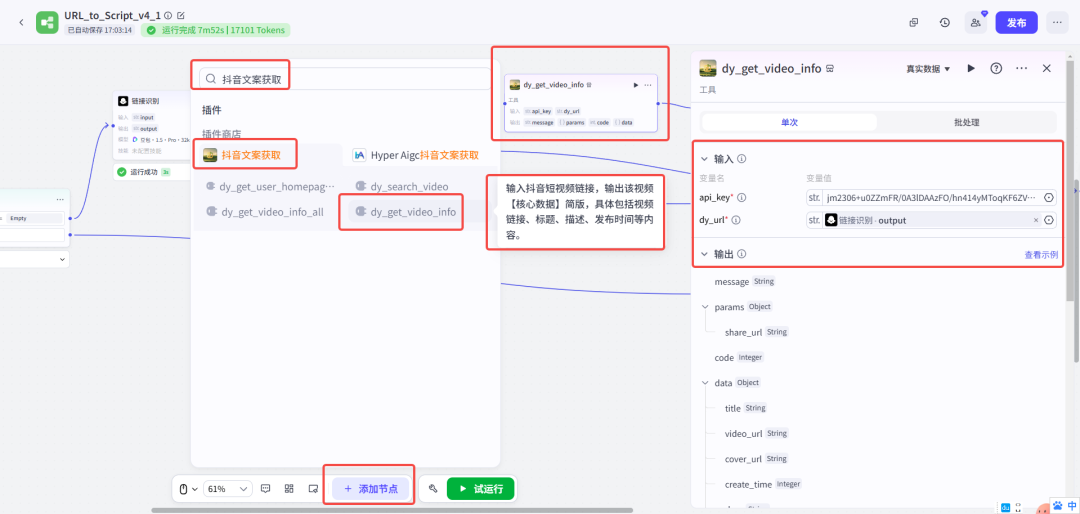1080x514 pixels.
Task: Click the message String output row
Action: tap(745, 281)
